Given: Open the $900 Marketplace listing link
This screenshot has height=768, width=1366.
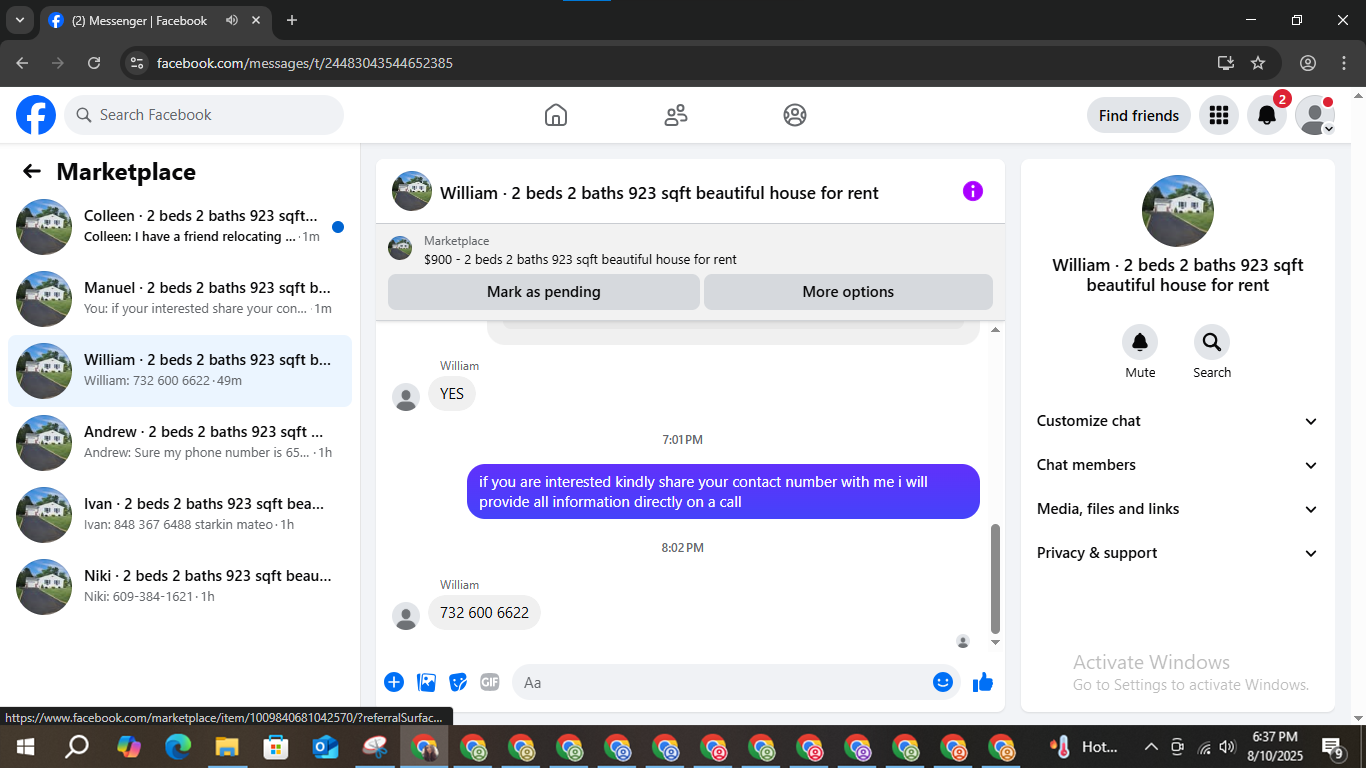Looking at the screenshot, I should click(x=580, y=259).
